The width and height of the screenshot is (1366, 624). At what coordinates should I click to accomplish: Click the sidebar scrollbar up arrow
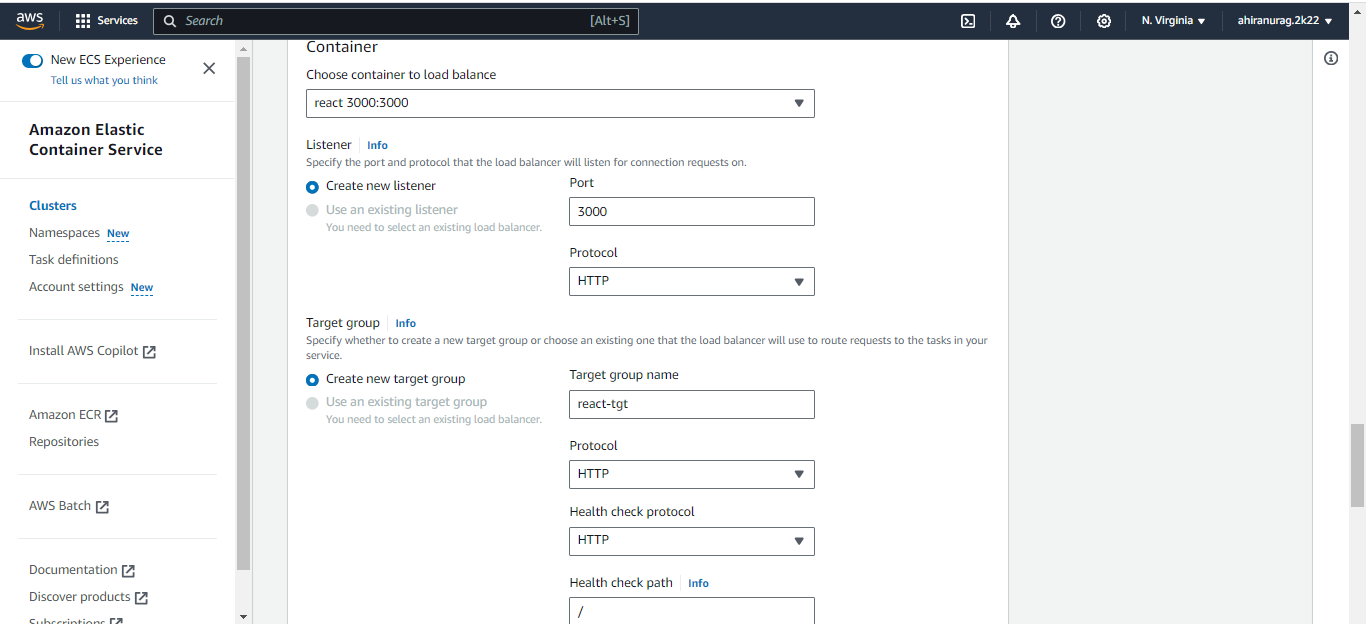point(243,48)
